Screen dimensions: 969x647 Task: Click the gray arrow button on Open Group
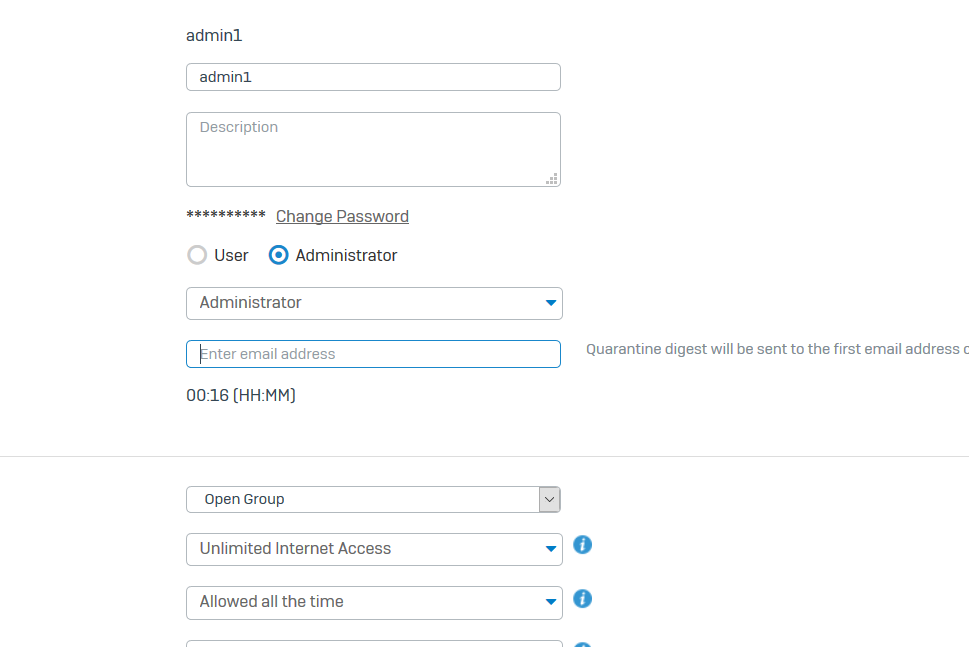pyautogui.click(x=549, y=499)
